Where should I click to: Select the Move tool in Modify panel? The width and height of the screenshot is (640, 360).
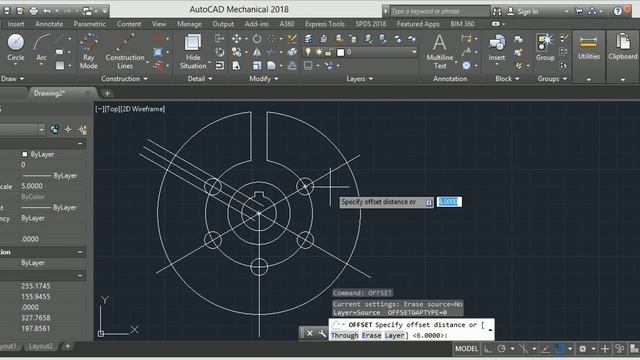coord(236,39)
